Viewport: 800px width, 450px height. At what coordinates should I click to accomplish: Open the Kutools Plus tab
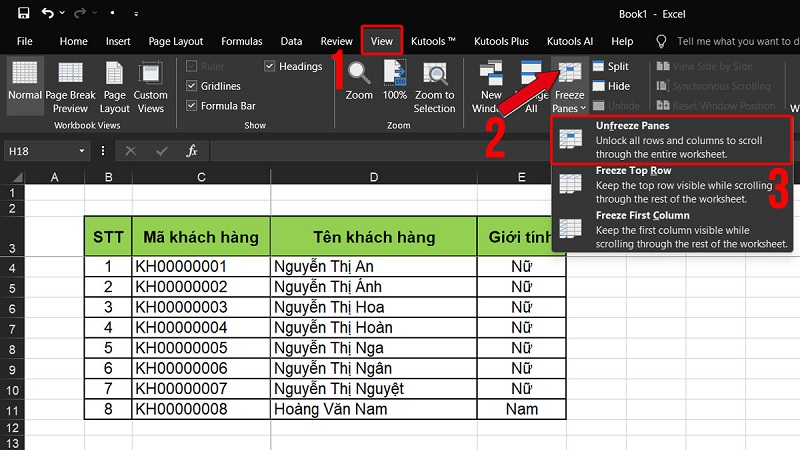(501, 41)
